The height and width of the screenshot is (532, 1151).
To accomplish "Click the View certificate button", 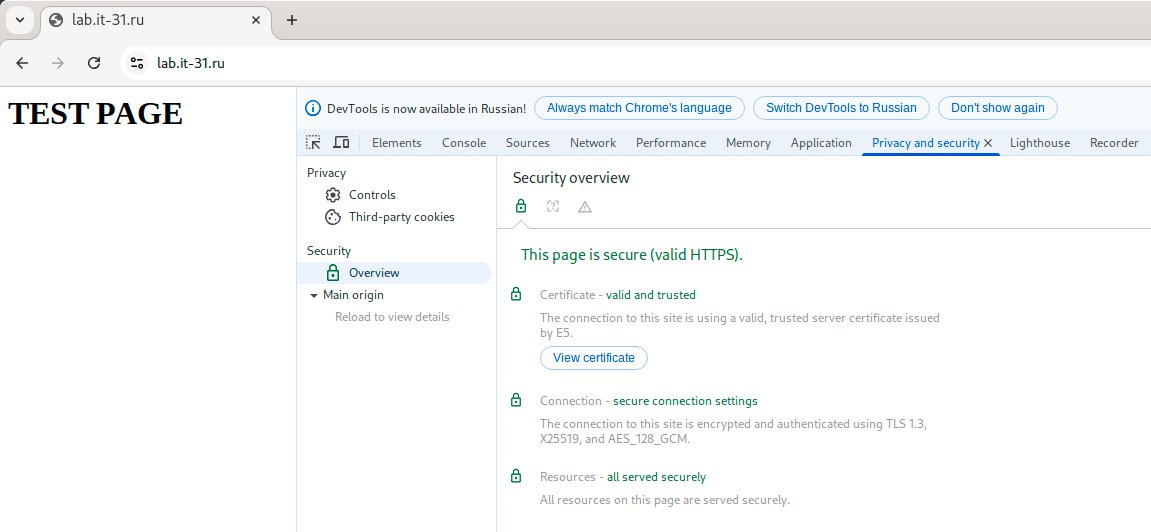I will (593, 358).
